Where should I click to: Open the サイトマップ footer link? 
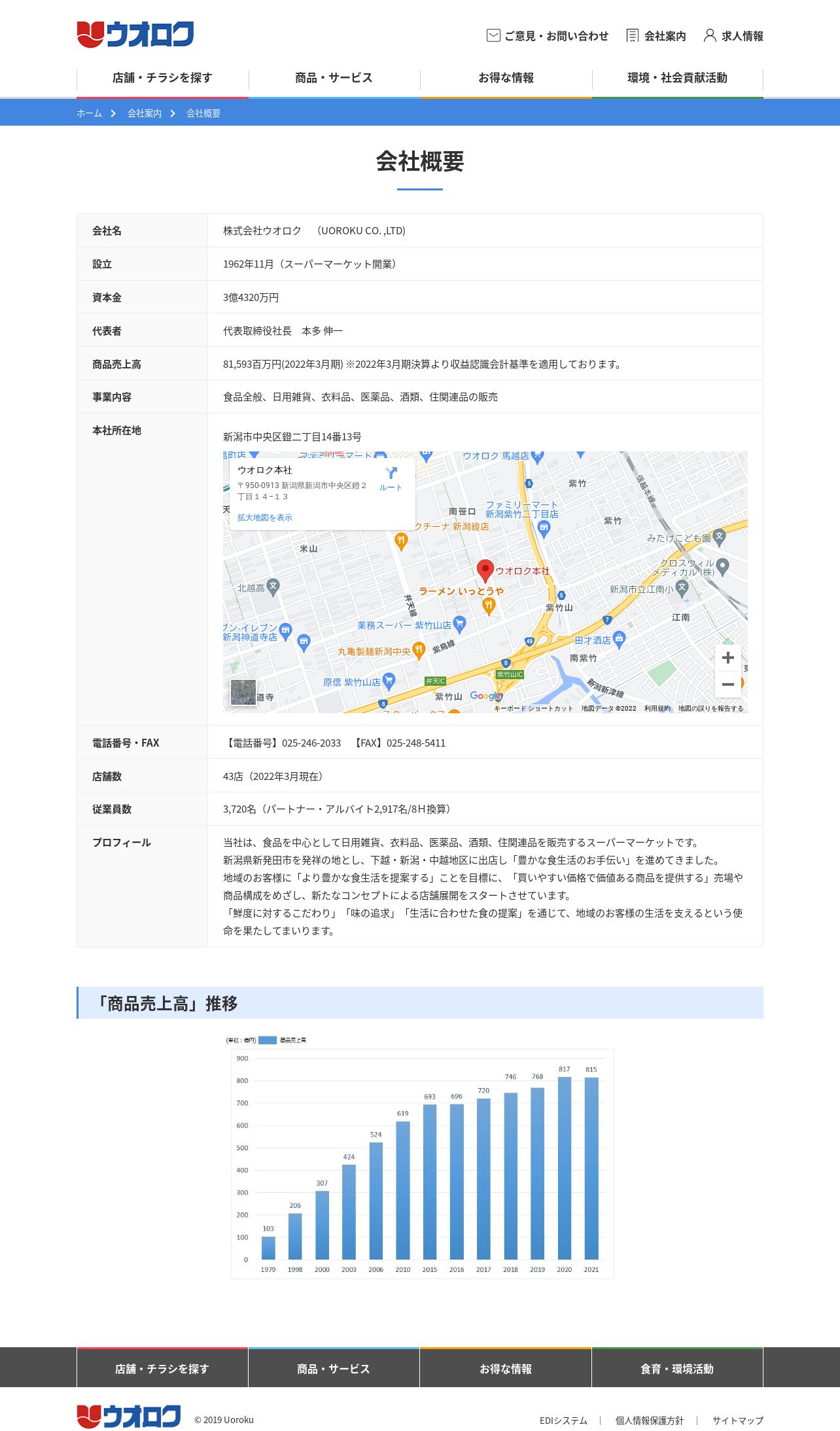(x=738, y=1421)
